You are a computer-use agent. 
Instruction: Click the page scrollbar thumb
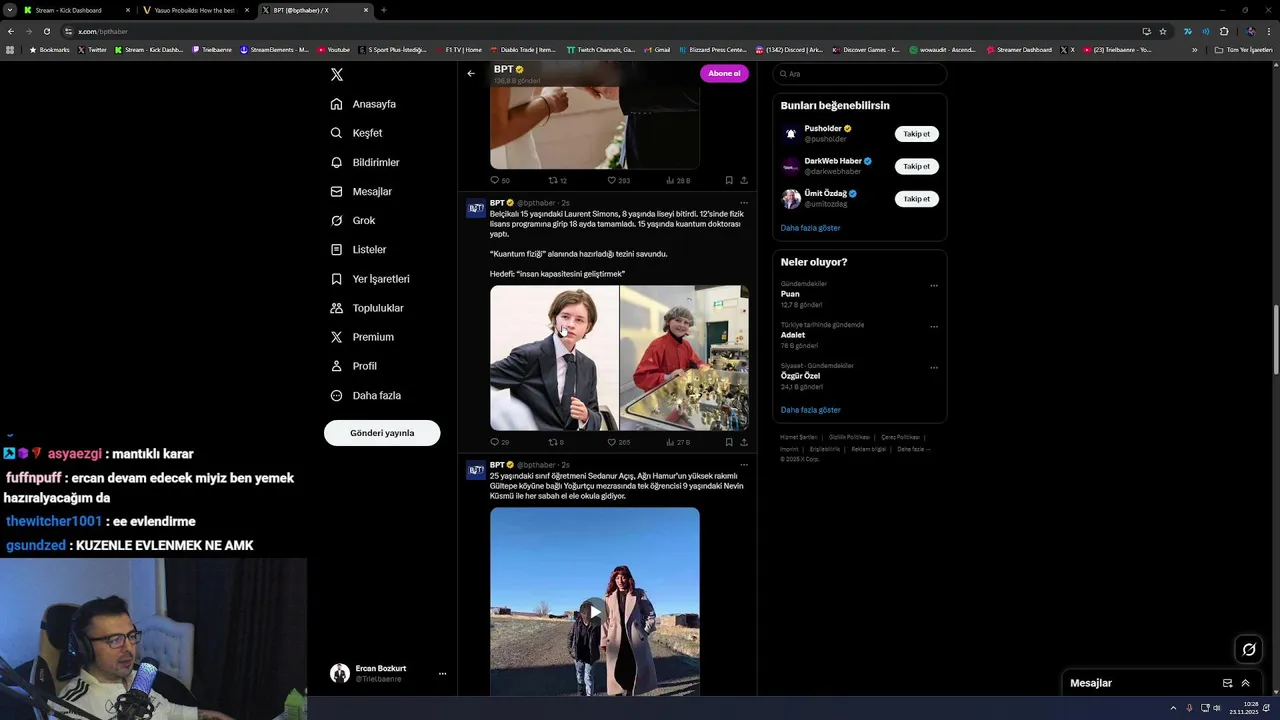(x=1276, y=339)
